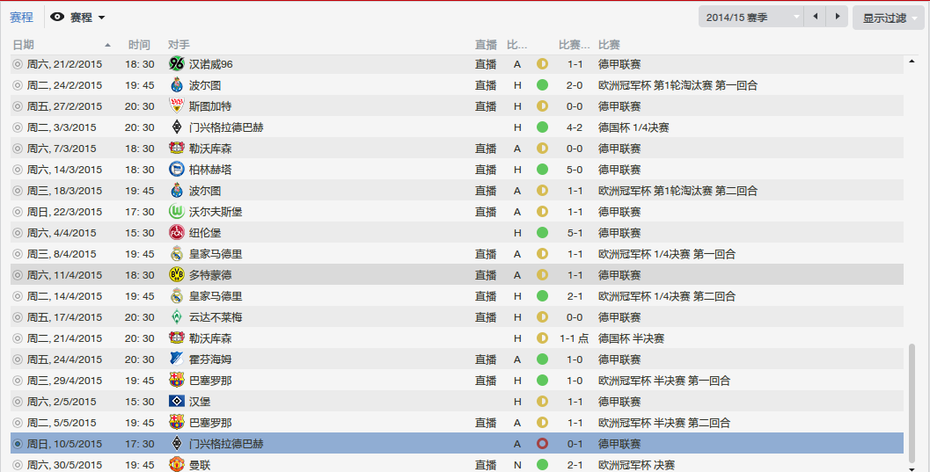
Task: Click Leverkusen badge on 21/4/2015 row
Action: coord(177,338)
